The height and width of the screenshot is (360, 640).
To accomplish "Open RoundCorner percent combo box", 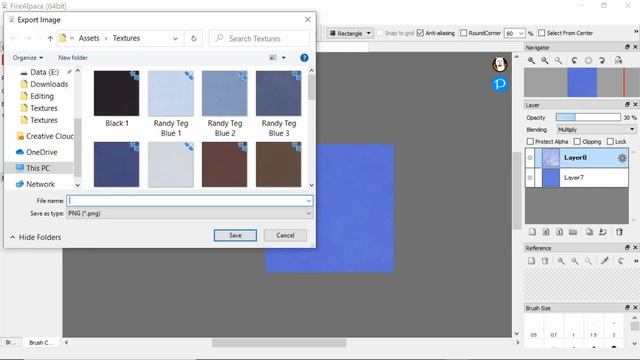I will point(514,33).
